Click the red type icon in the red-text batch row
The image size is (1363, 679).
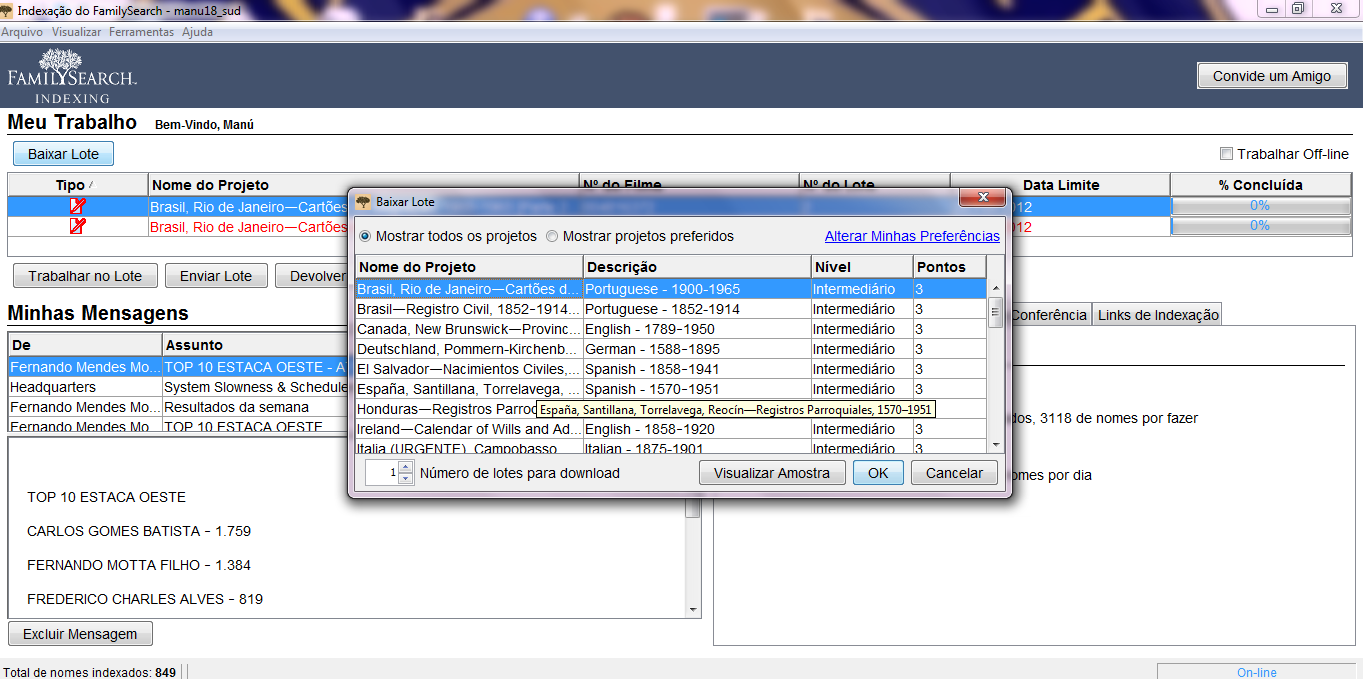[77, 226]
